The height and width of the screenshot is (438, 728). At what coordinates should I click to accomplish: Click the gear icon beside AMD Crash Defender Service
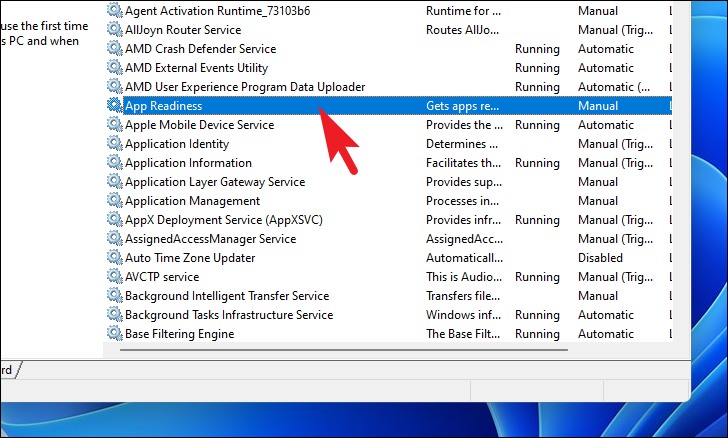click(115, 48)
